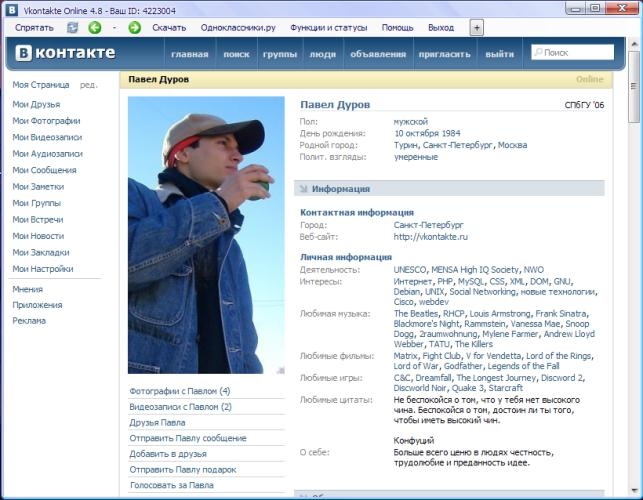
Task: Open Мои Группы
Action: [36, 203]
